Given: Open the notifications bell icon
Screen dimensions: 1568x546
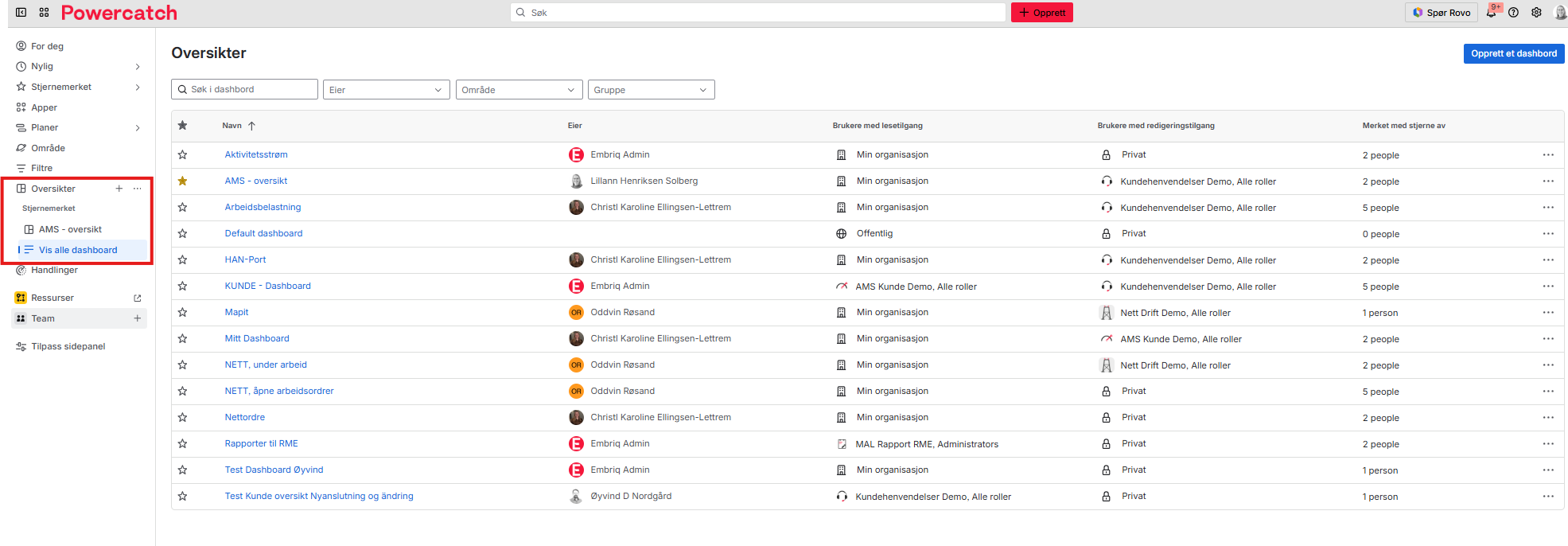Looking at the screenshot, I should [1491, 13].
